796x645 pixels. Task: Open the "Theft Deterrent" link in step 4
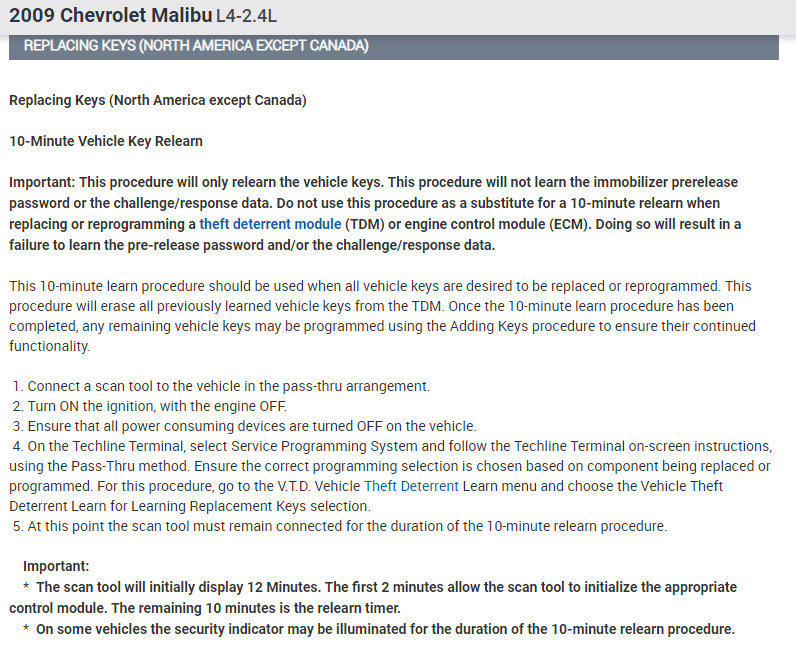411,486
